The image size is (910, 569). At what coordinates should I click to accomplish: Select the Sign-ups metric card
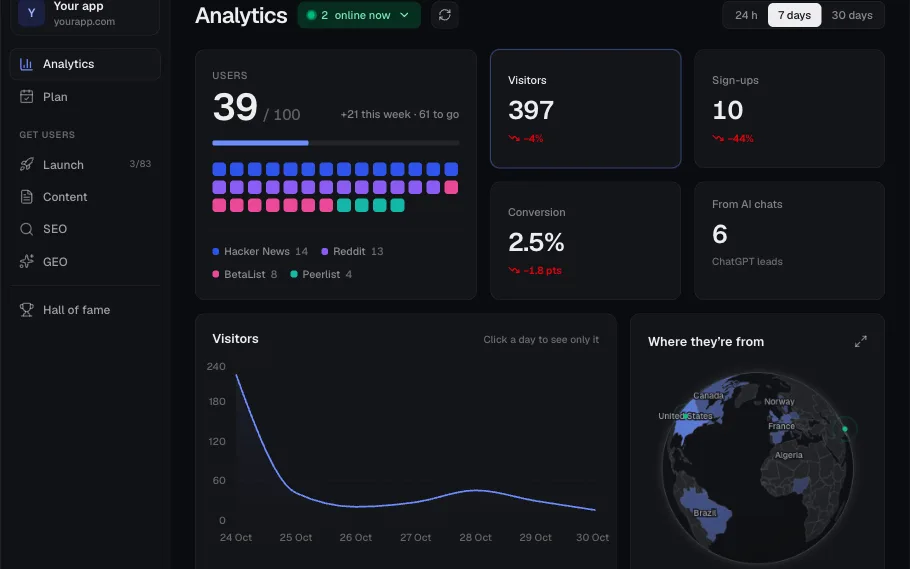(x=789, y=109)
